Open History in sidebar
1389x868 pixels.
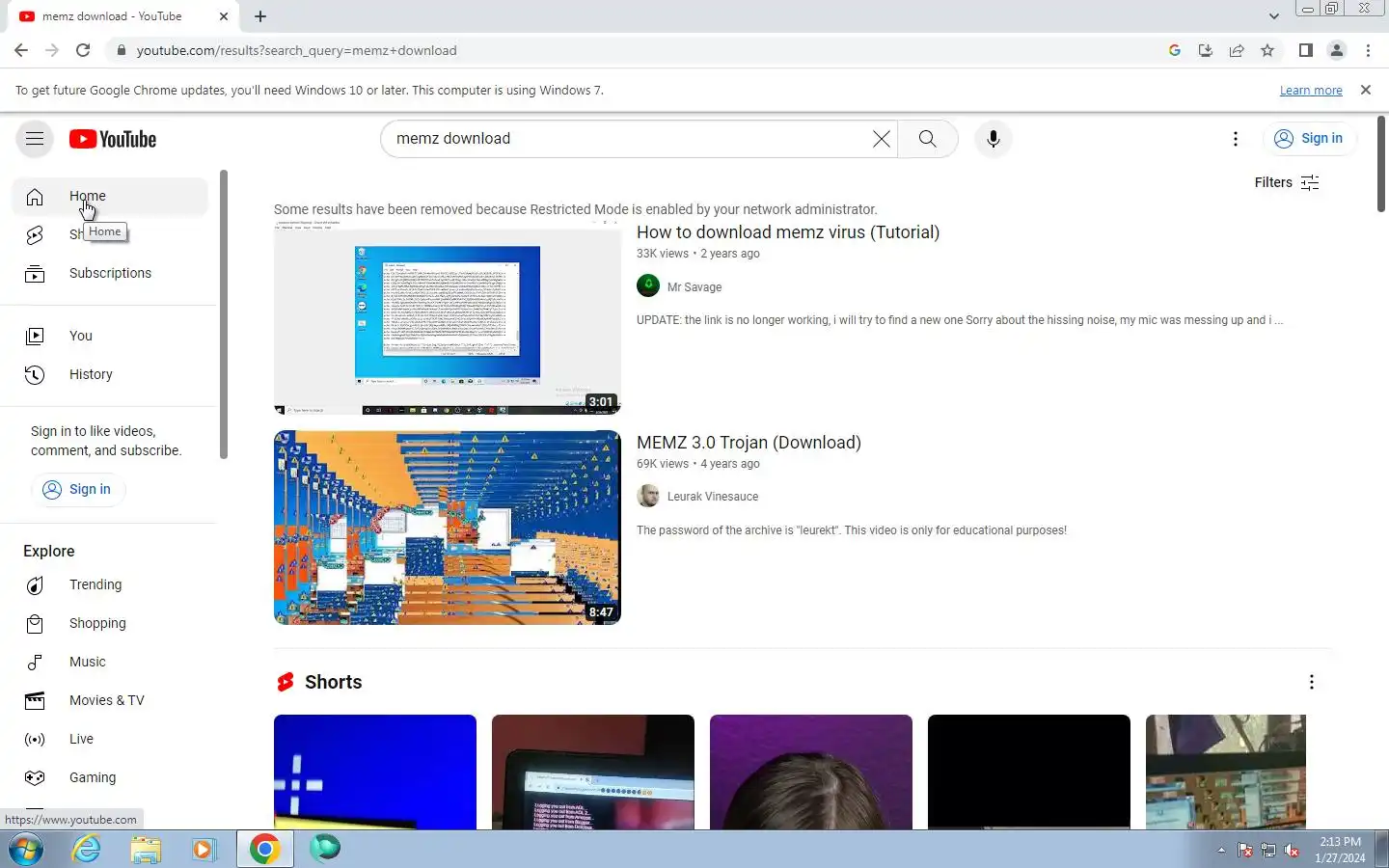click(x=110, y=374)
